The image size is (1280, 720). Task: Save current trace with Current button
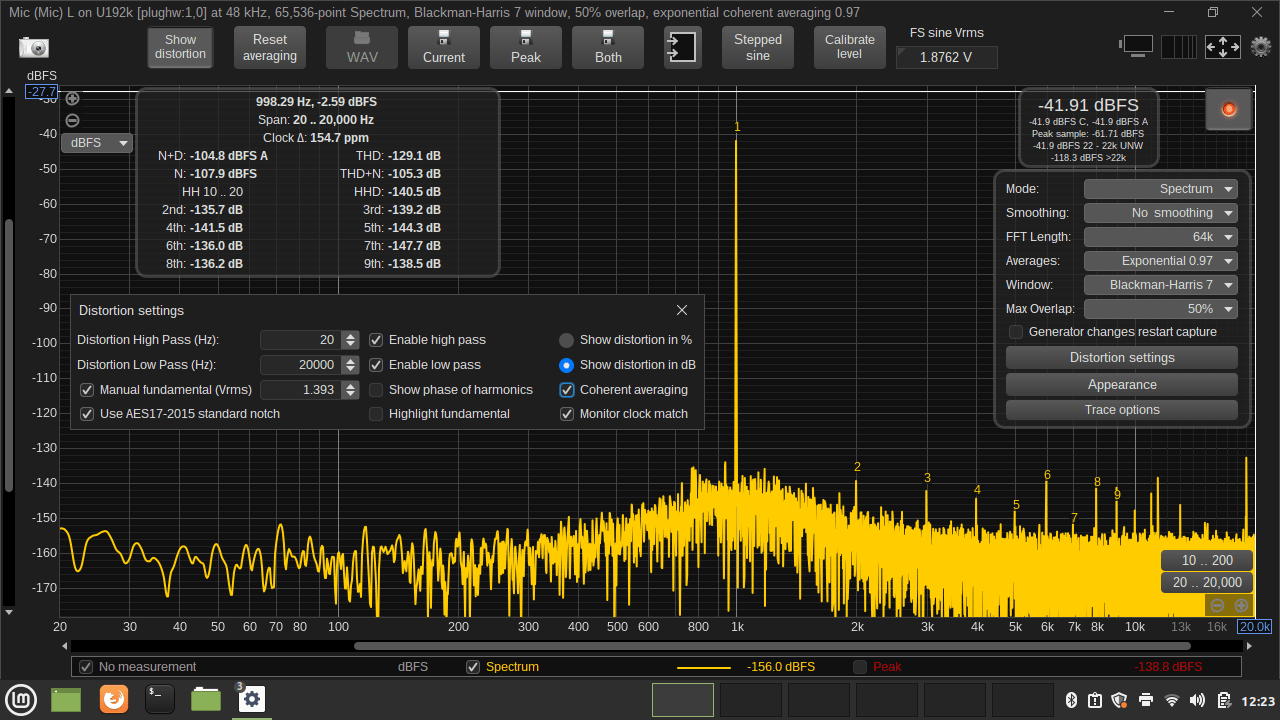[444, 47]
